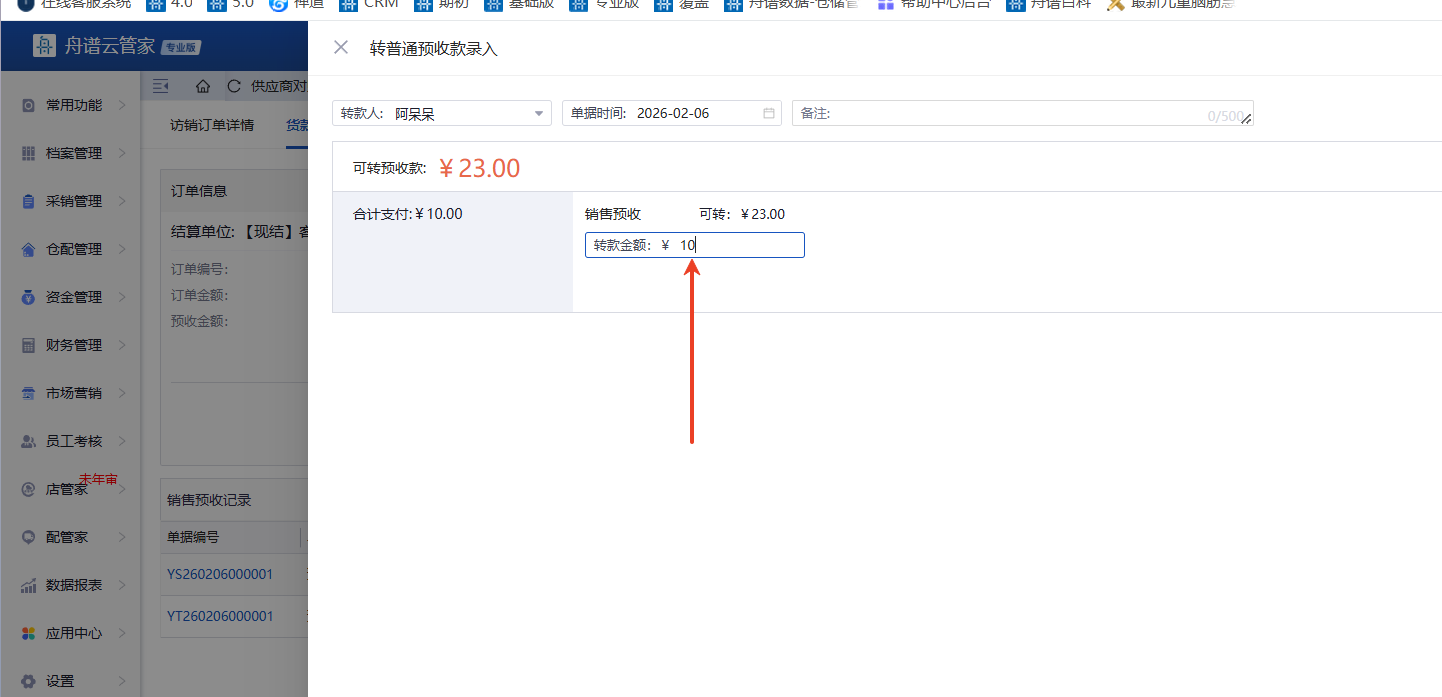Screen dimensions: 1442x697
Task: Click the refresh icon beside 供应商对
Action: tap(234, 87)
